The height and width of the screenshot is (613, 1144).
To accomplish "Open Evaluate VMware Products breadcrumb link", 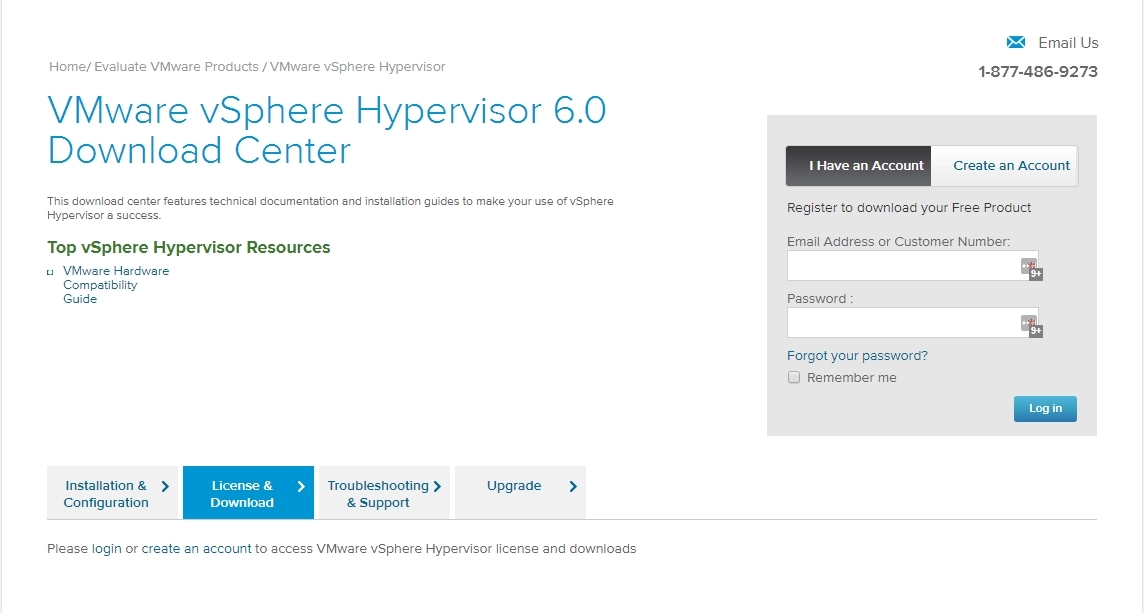I will tap(176, 66).
